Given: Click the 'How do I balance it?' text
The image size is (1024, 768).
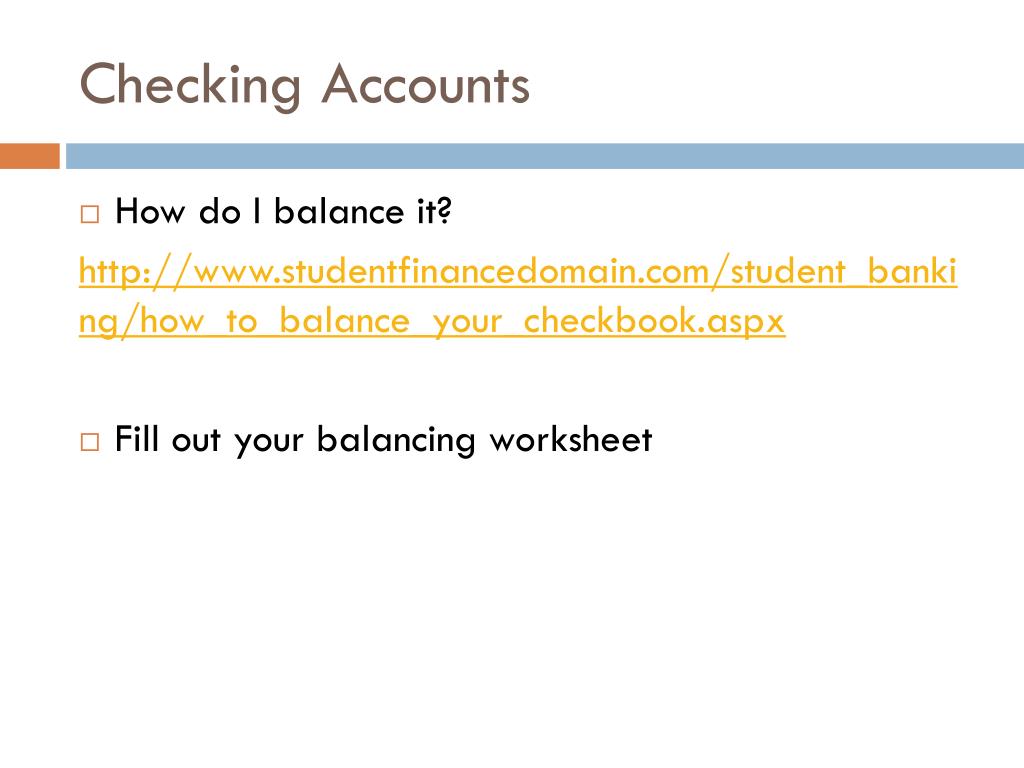Looking at the screenshot, I should (x=283, y=211).
